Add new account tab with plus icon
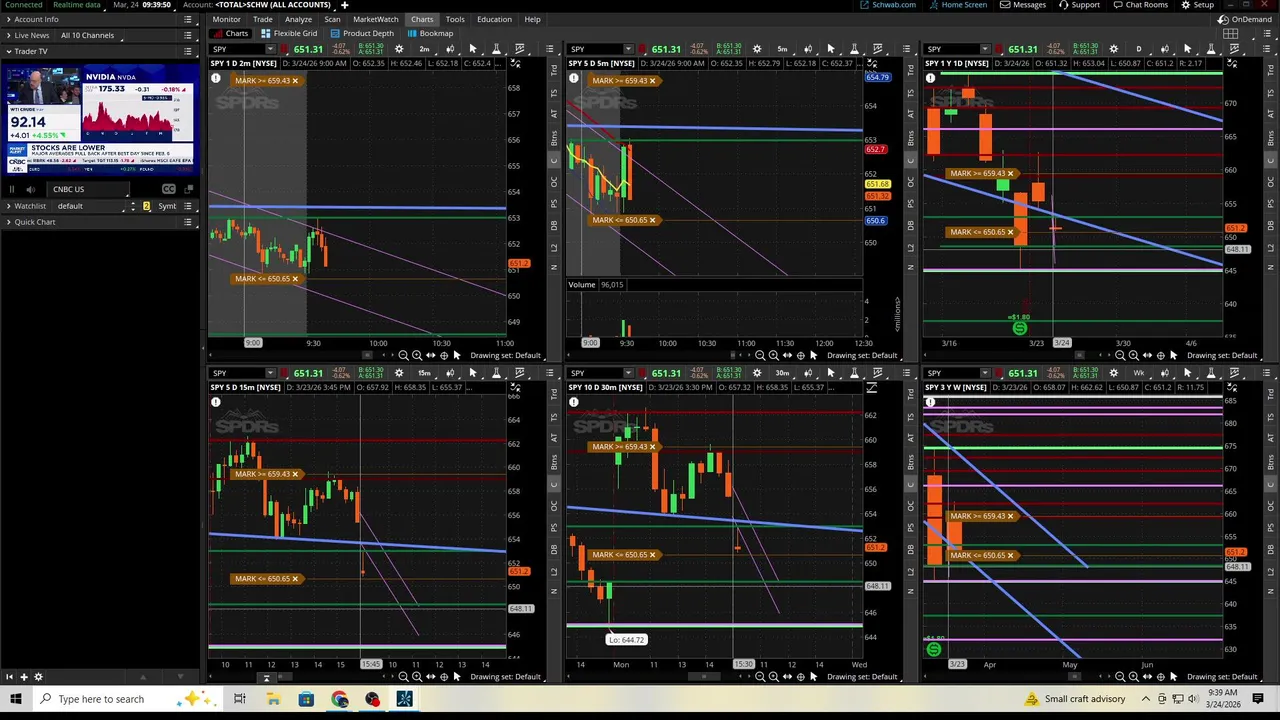This screenshot has width=1280, height=720. (x=344, y=5)
